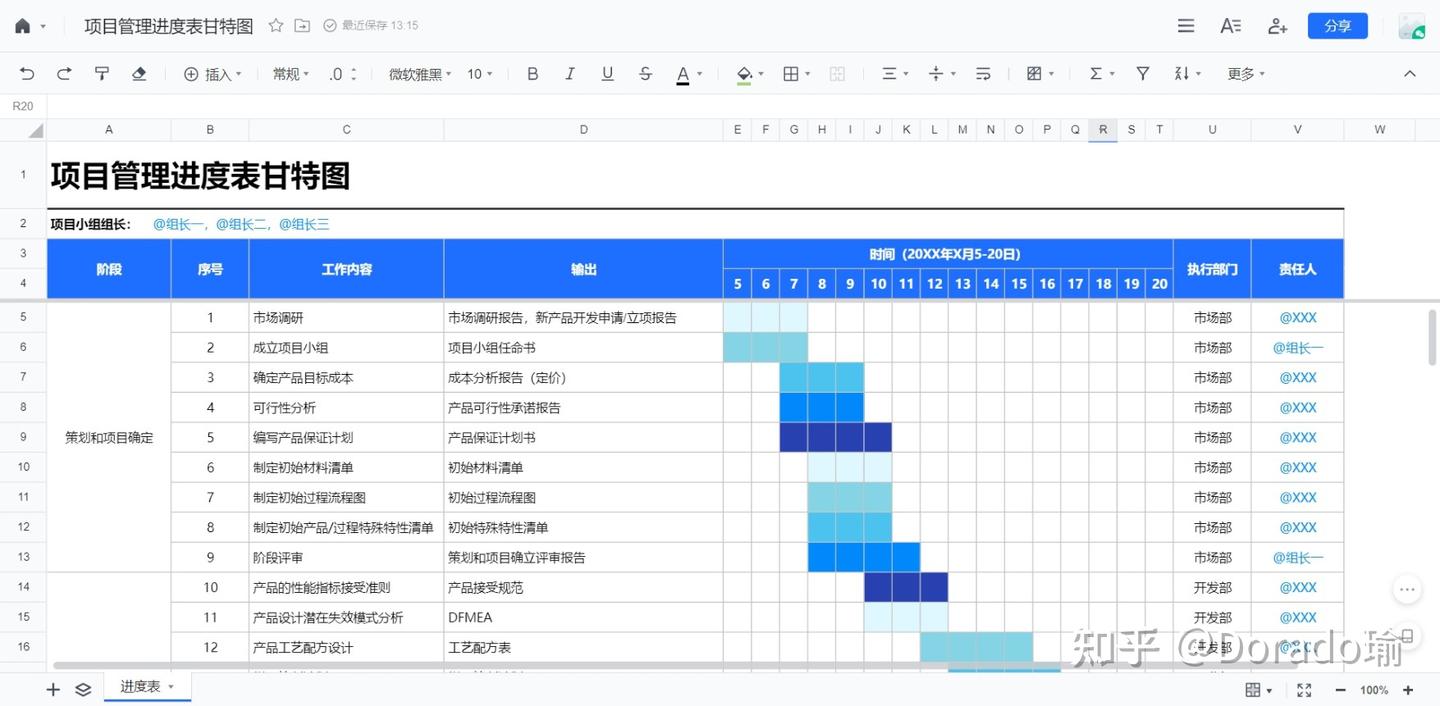
Task: Open the 微软雅黑 font dropdown
Action: pos(420,74)
